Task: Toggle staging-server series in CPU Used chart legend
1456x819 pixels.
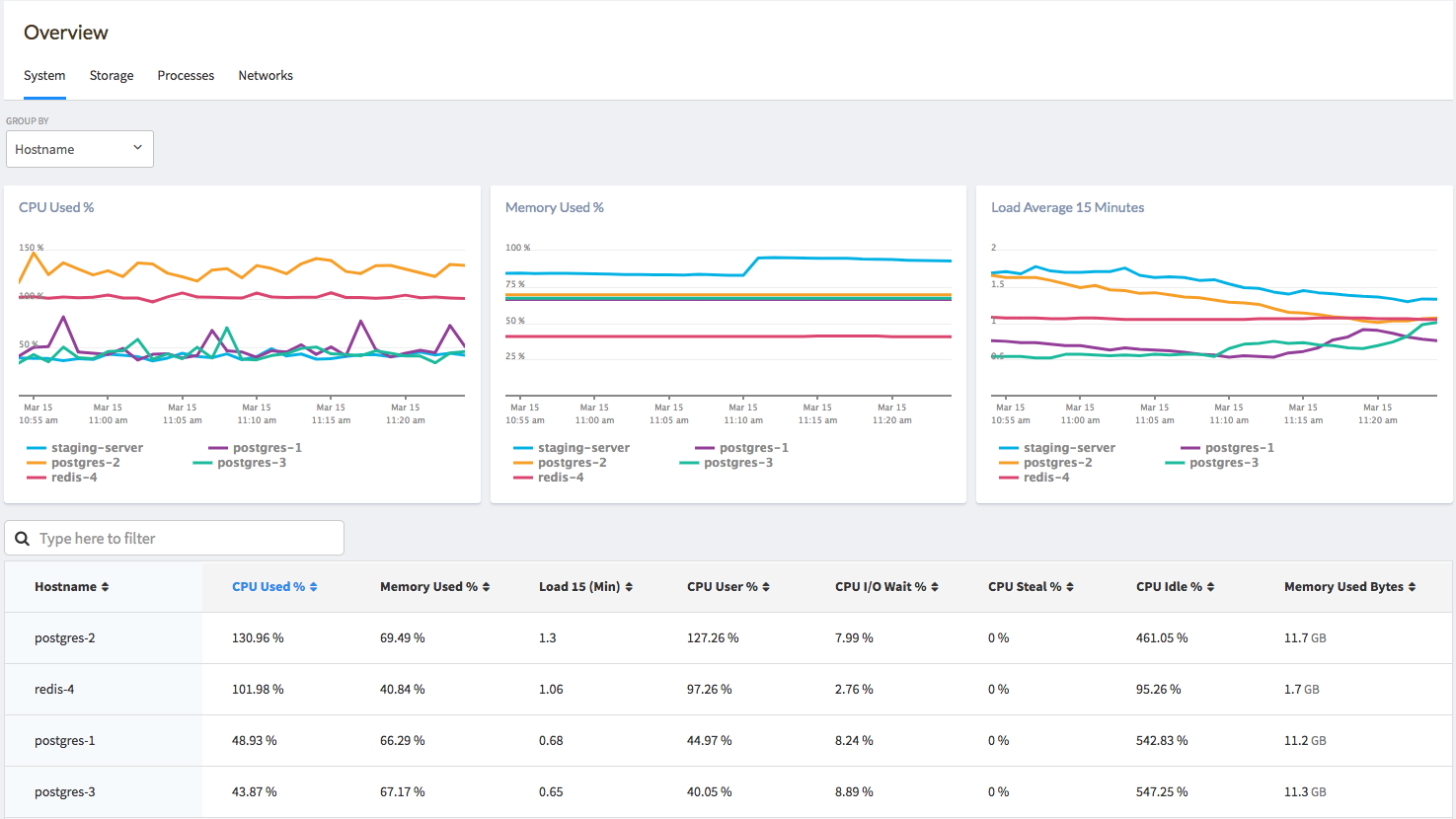Action: (x=97, y=448)
